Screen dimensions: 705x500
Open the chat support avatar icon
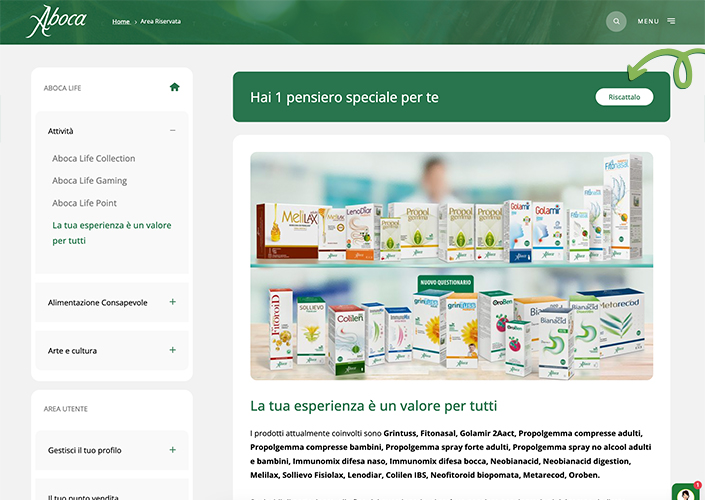[686, 493]
